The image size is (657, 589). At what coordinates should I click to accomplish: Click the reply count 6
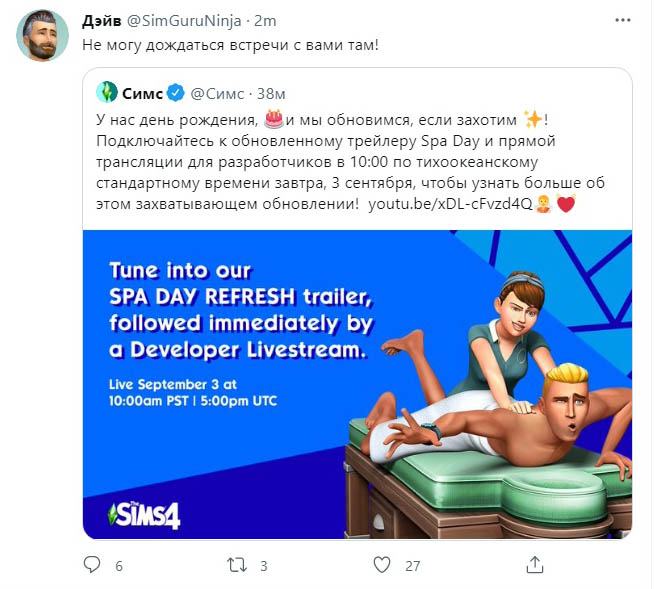click(x=119, y=566)
